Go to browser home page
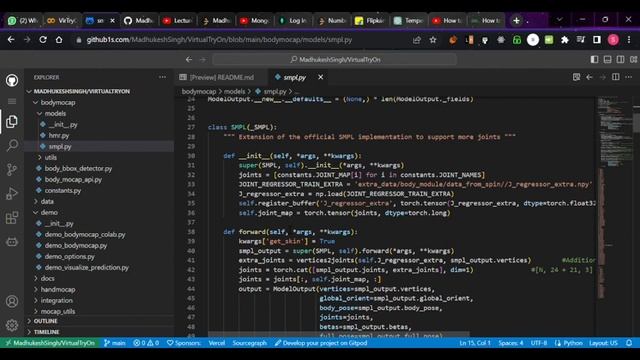 point(59,40)
